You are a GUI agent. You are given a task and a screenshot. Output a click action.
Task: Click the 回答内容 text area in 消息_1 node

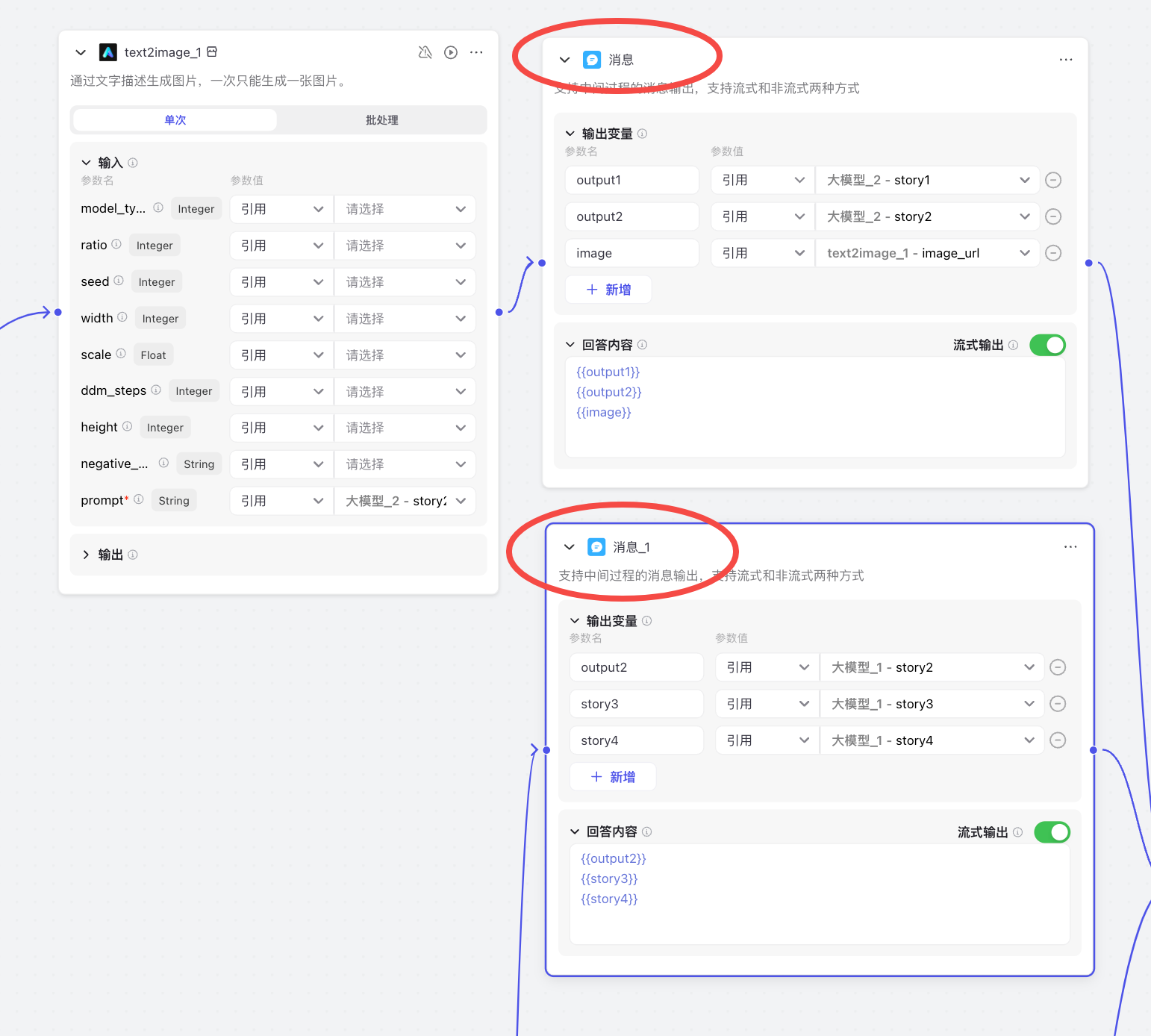820,894
